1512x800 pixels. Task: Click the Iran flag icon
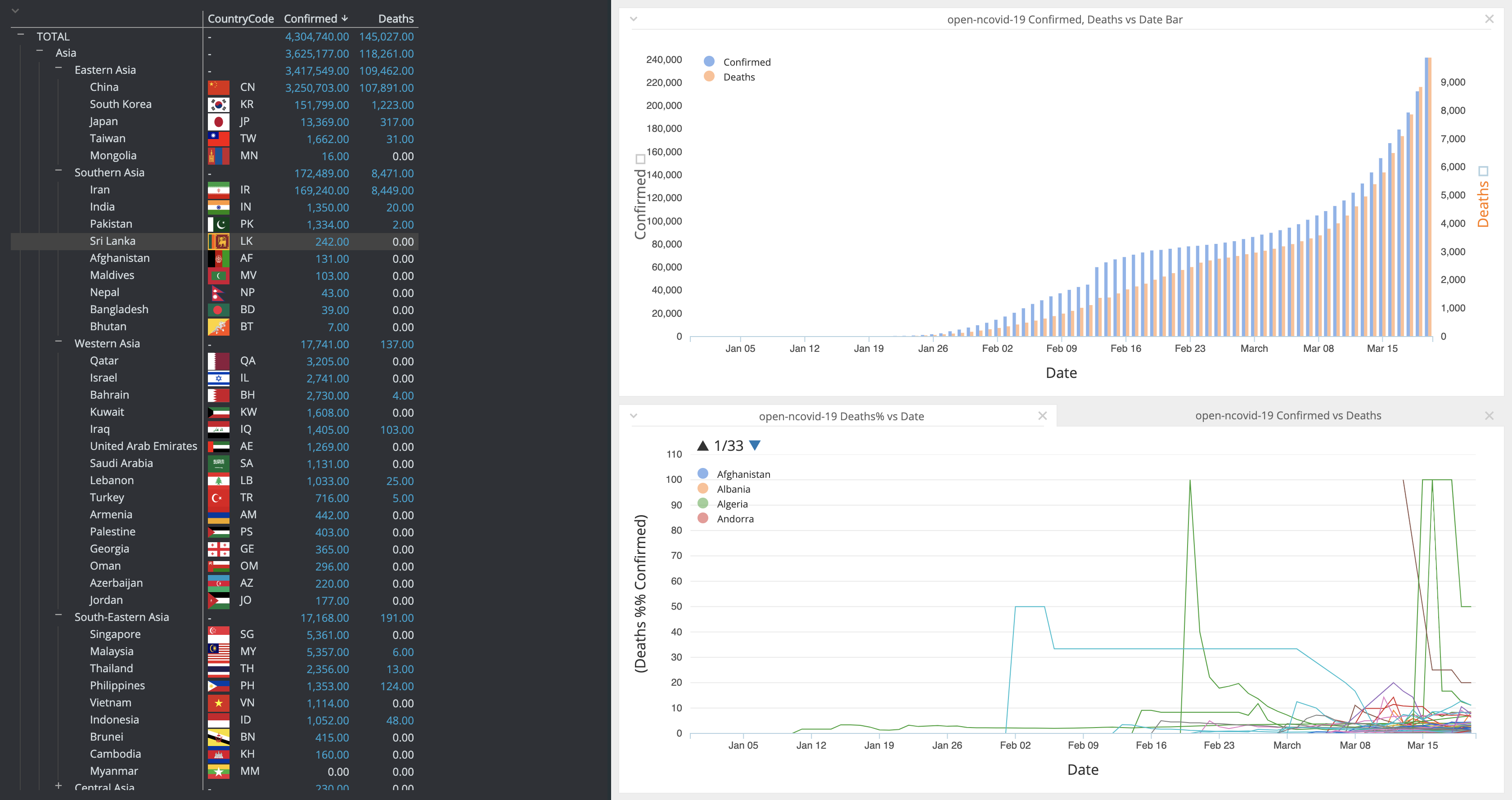coord(218,190)
